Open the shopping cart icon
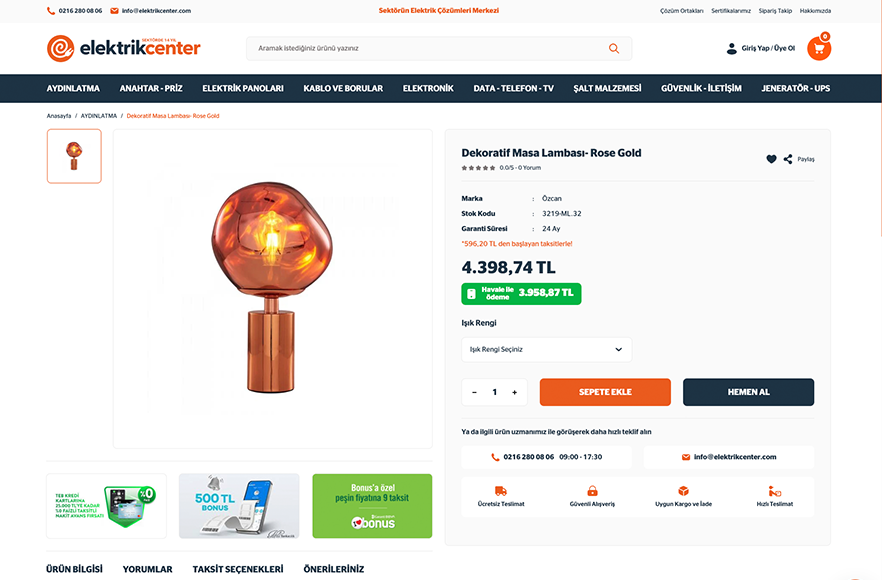882x580 pixels. pos(819,48)
